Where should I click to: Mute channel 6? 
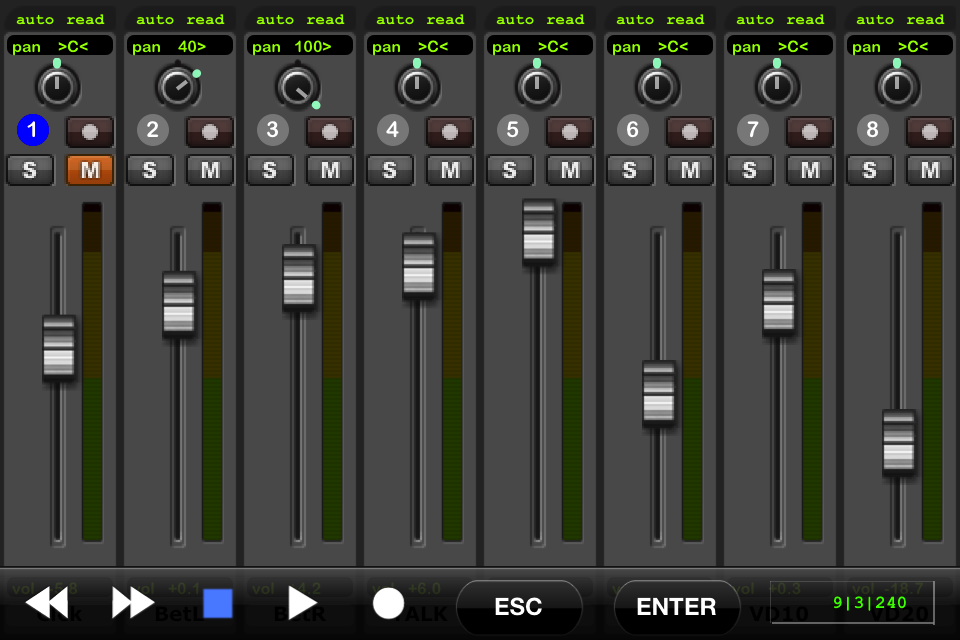[x=690, y=170]
